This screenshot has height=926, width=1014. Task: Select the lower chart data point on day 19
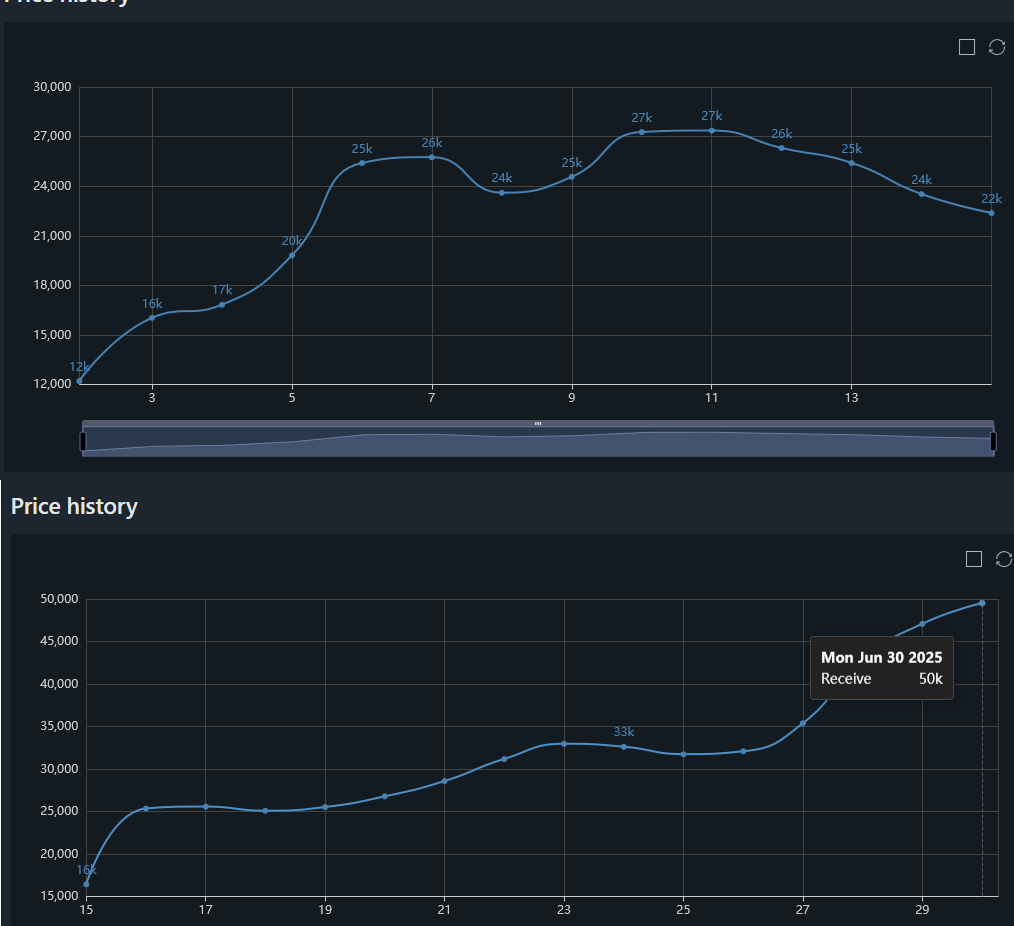tap(325, 807)
